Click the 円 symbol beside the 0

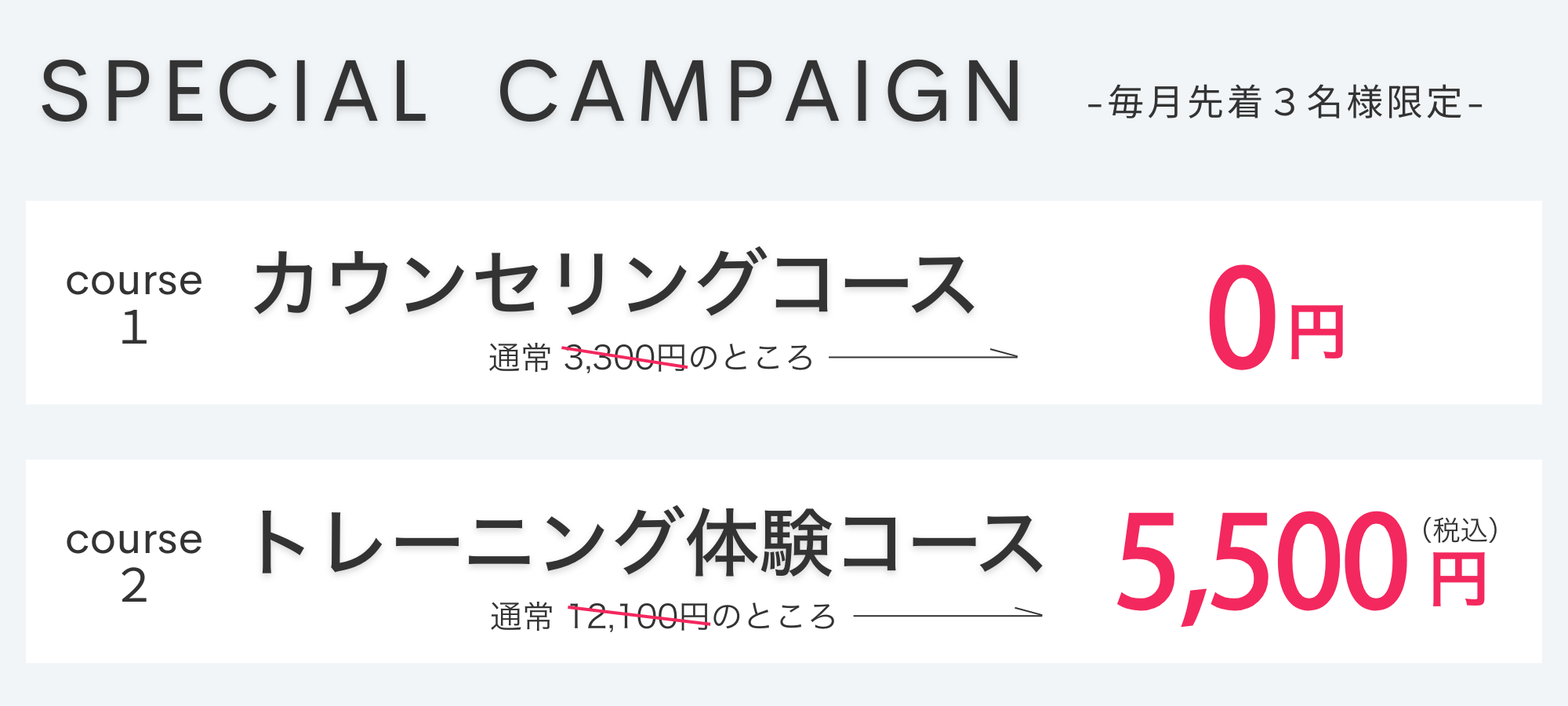tap(1317, 332)
